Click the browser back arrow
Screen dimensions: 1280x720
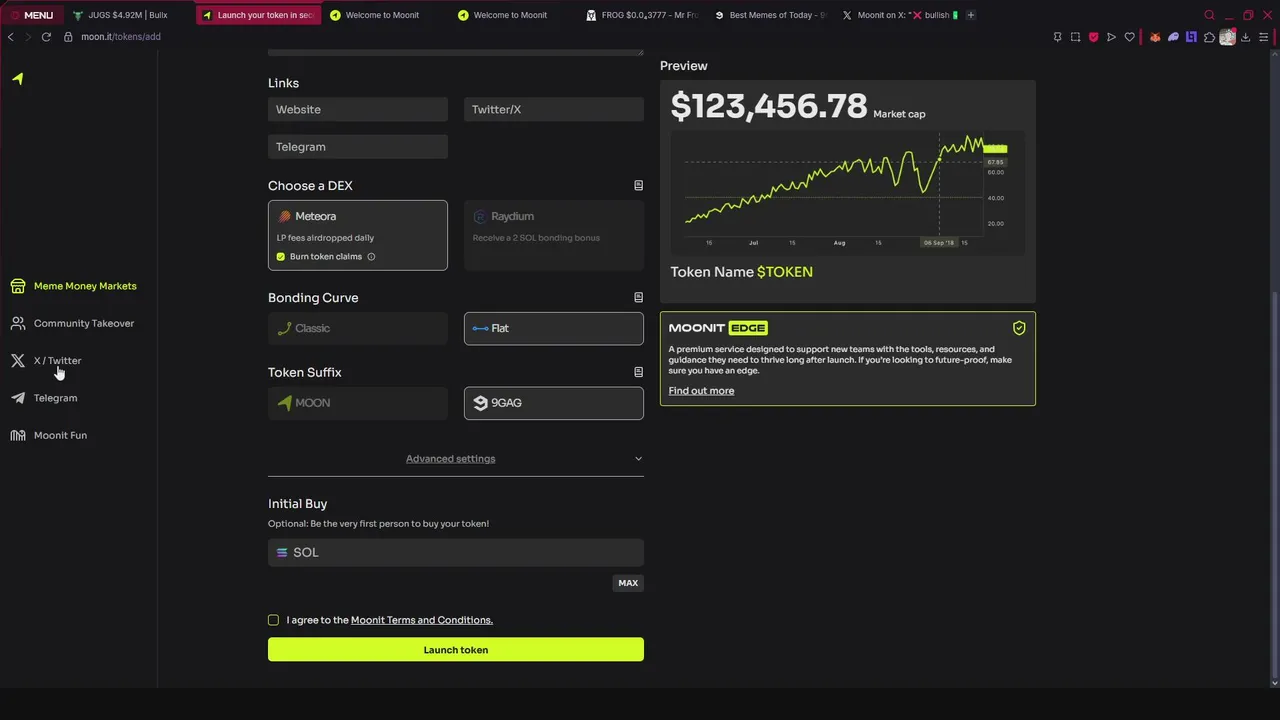point(11,37)
